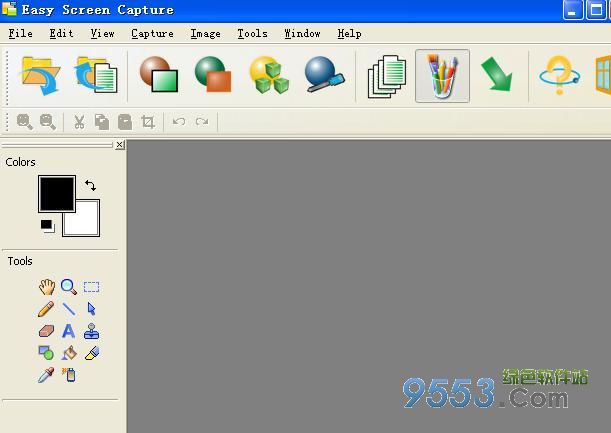Minimize the Easy Screen Capture window
The image size is (611, 433).
(573, 9)
